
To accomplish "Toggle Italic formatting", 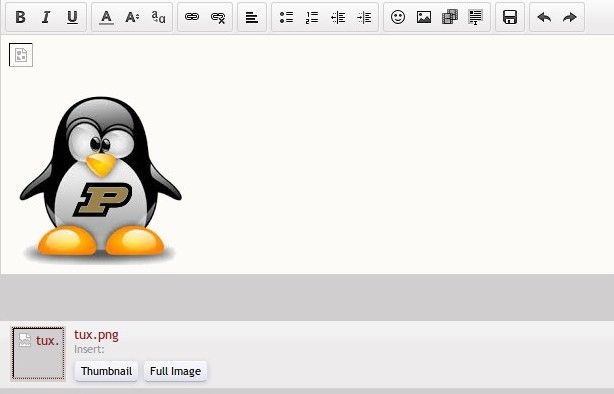I will click(46, 17).
